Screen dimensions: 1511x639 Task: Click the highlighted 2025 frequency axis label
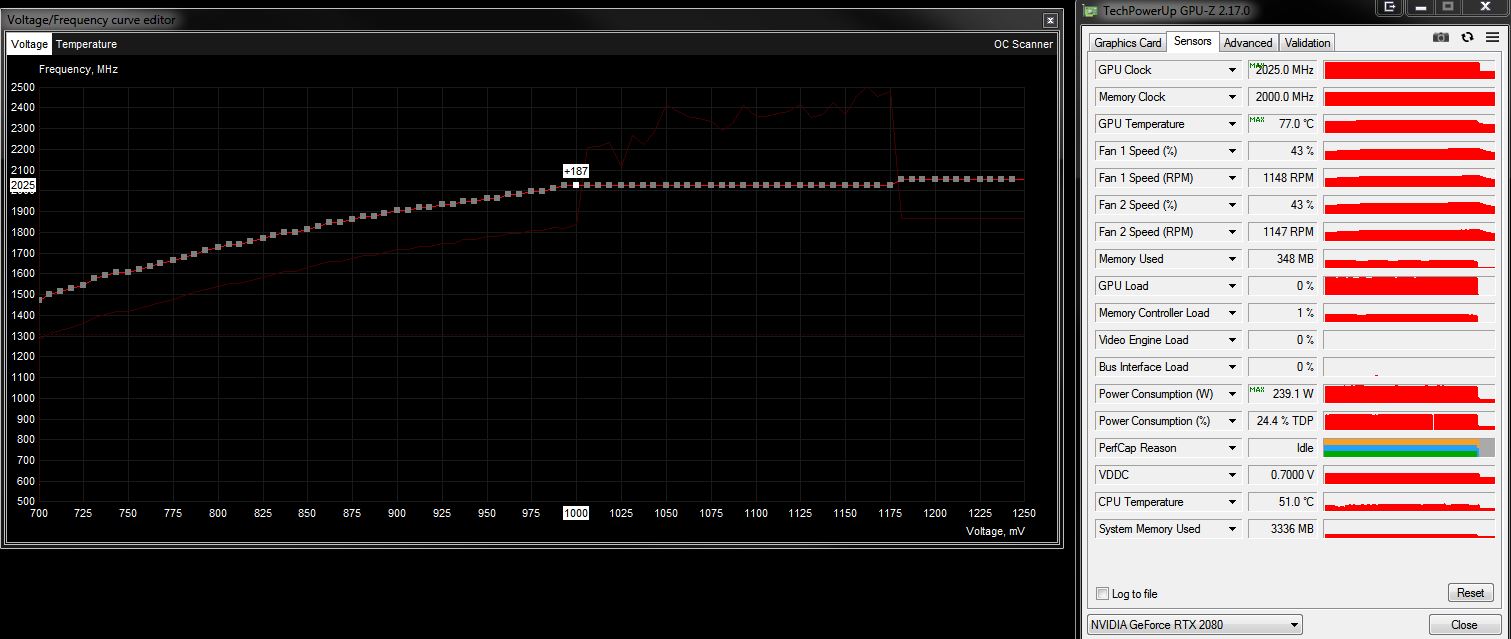[x=23, y=186]
